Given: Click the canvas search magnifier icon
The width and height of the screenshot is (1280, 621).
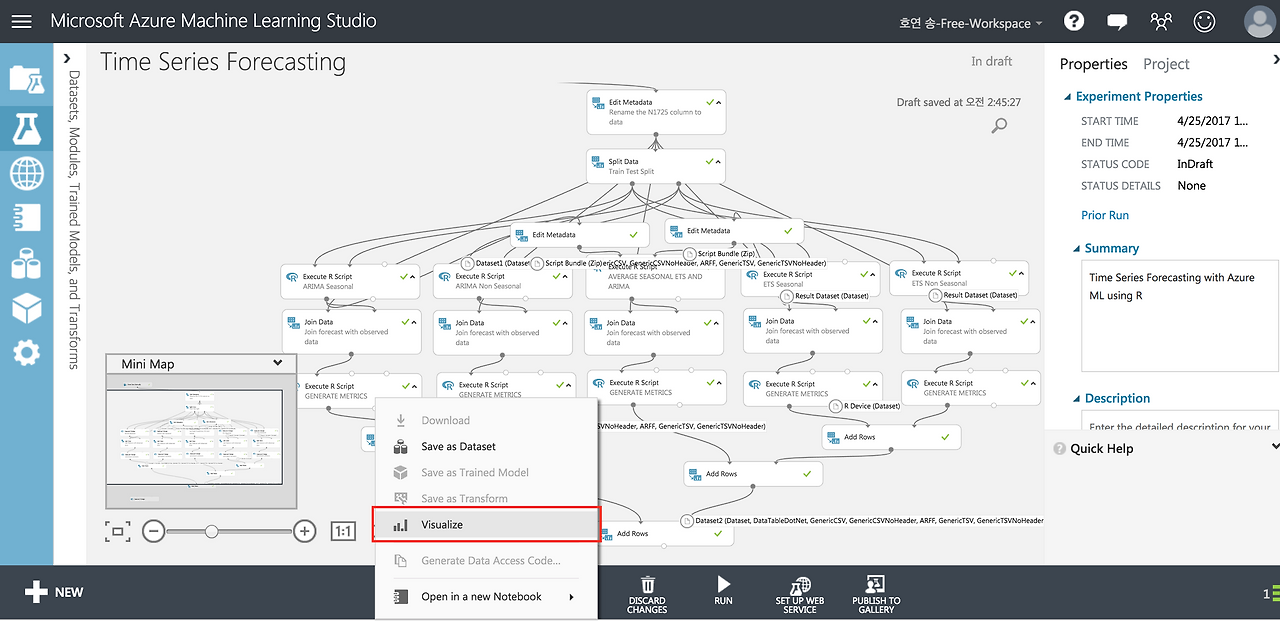Looking at the screenshot, I should pyautogui.click(x=998, y=126).
